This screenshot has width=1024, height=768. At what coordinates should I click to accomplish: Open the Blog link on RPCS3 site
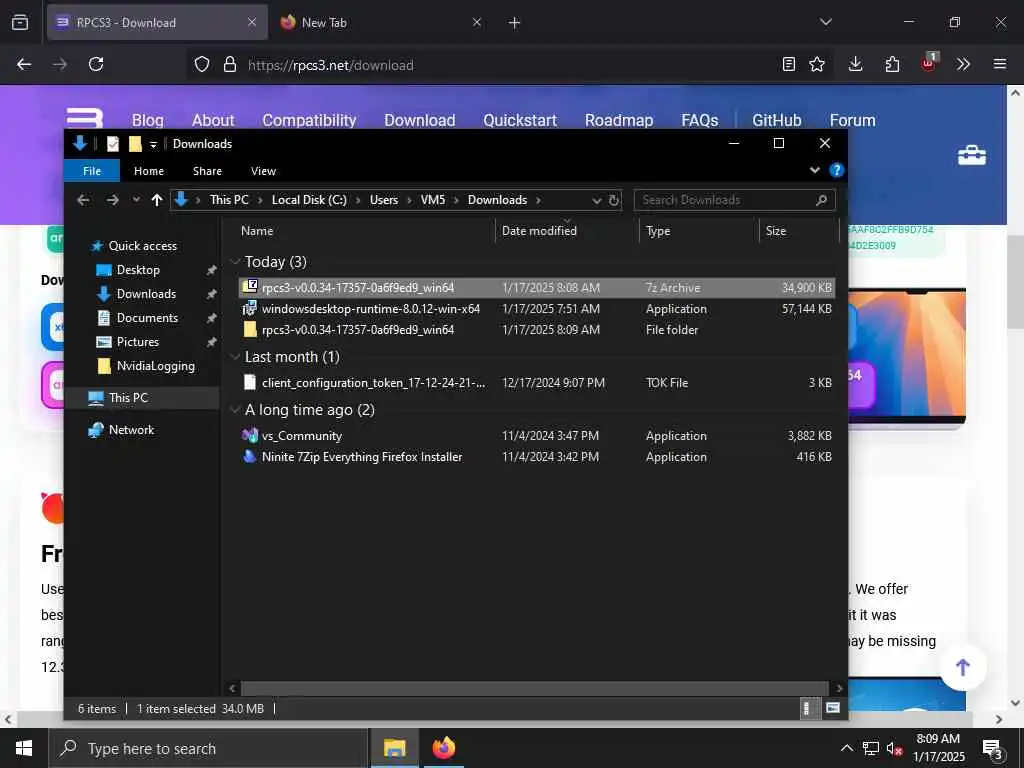click(x=148, y=120)
